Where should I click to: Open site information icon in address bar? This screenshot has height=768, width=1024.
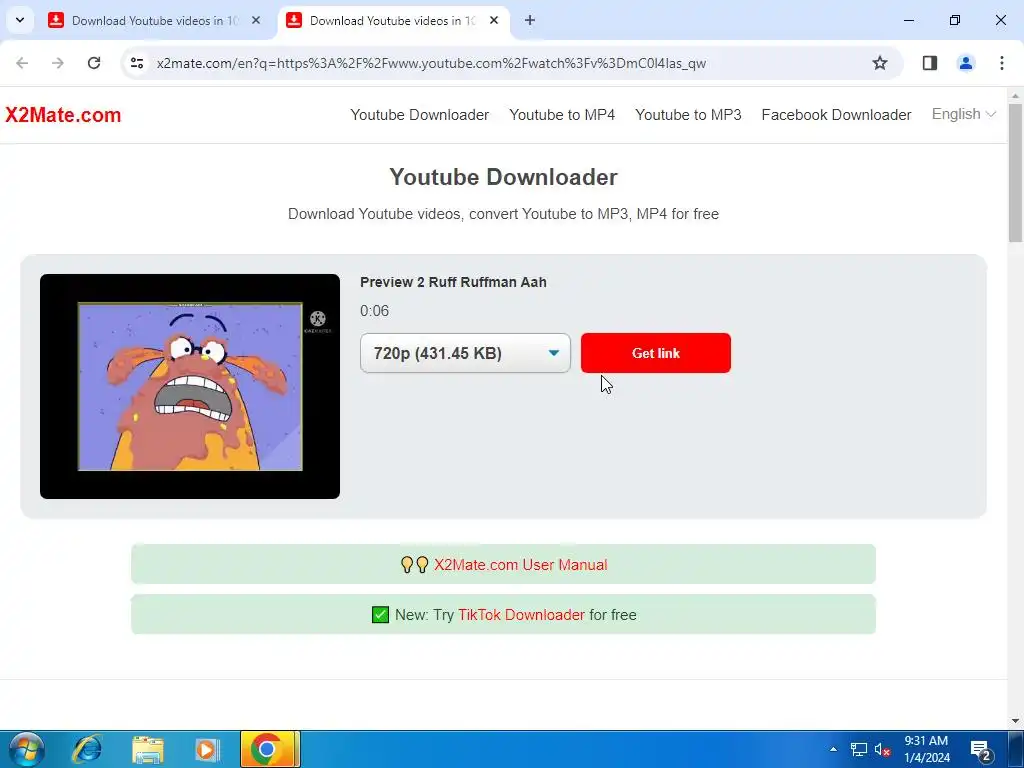coord(136,63)
